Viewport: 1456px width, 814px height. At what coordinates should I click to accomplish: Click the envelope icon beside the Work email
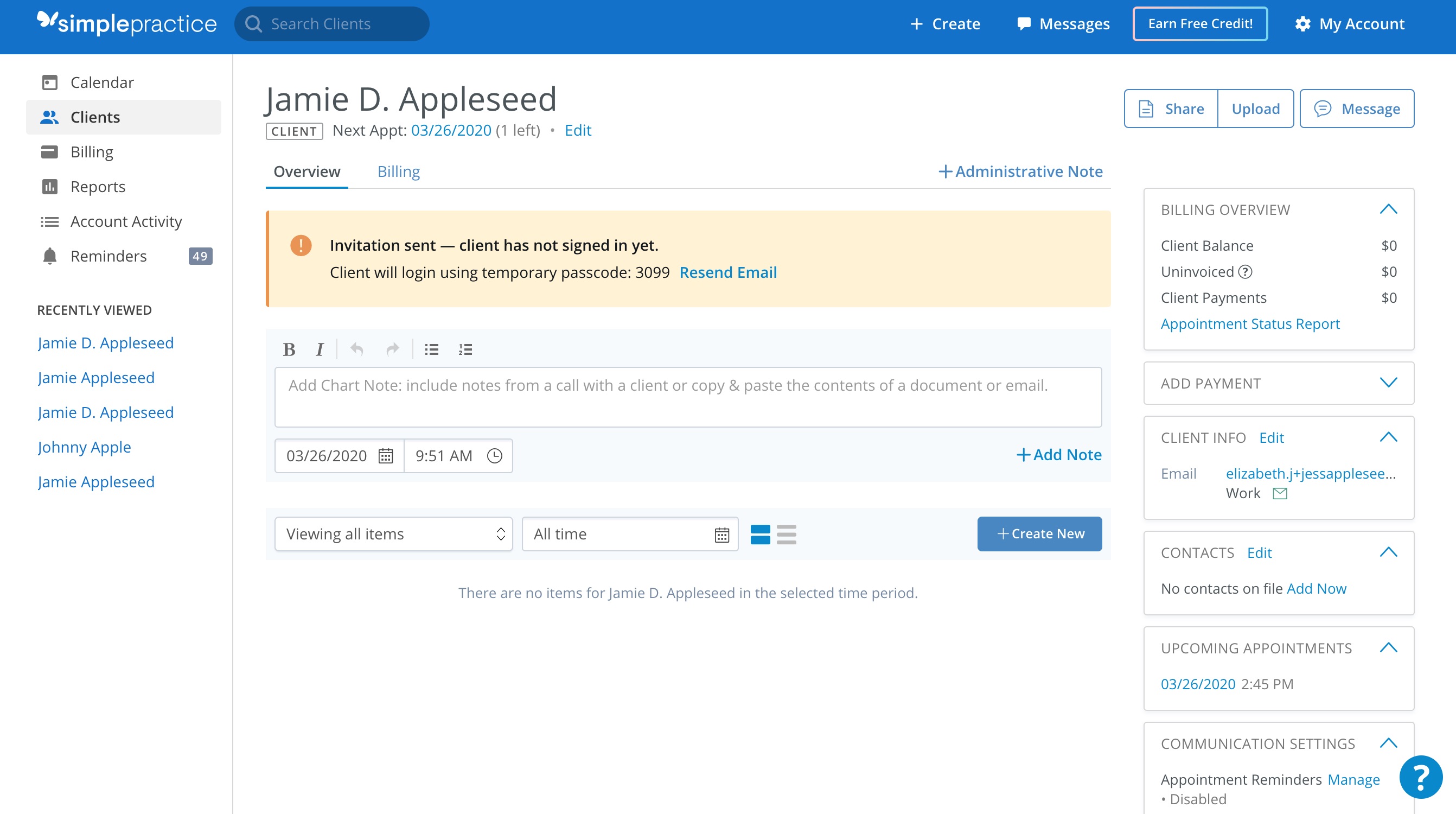coord(1280,493)
